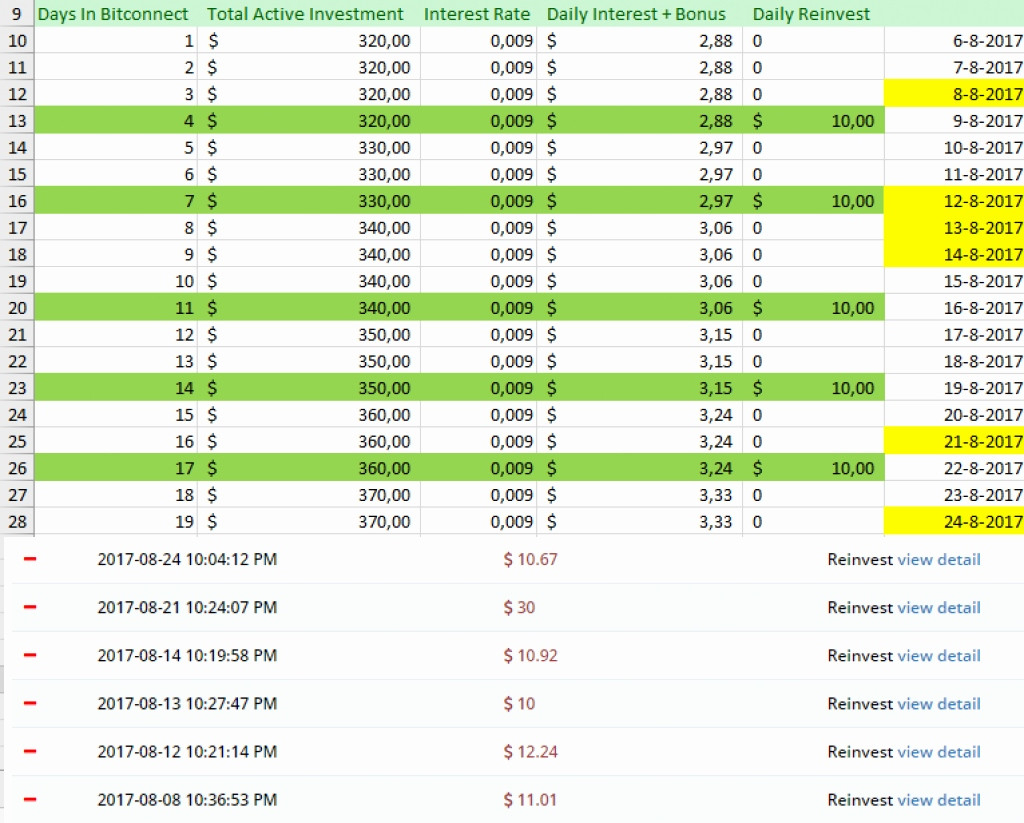Viewport: 1024px width, 823px height.
Task: Open view detail for the $ 10.67 reinvest
Action: [939, 560]
